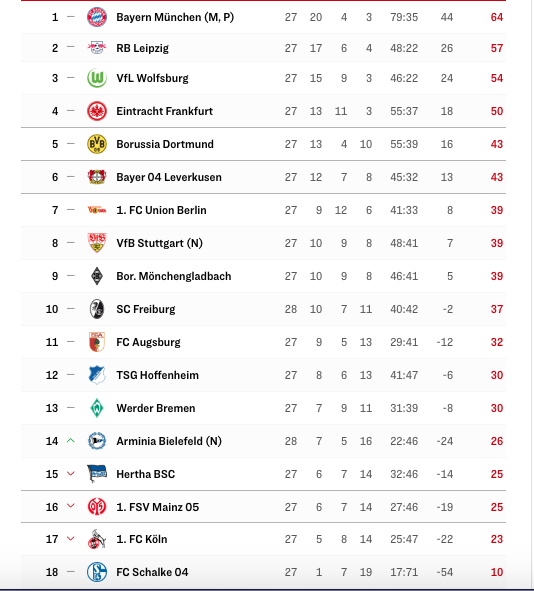The image size is (534, 591).
Task: Open the Borussia Dortmund BVB logo
Action: point(97,144)
